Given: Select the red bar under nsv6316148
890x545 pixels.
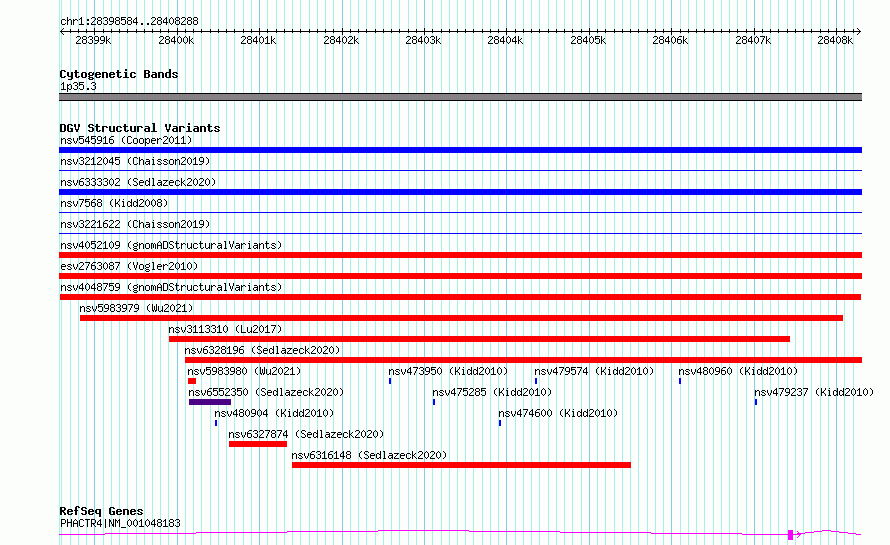Looking at the screenshot, I should click(461, 465).
